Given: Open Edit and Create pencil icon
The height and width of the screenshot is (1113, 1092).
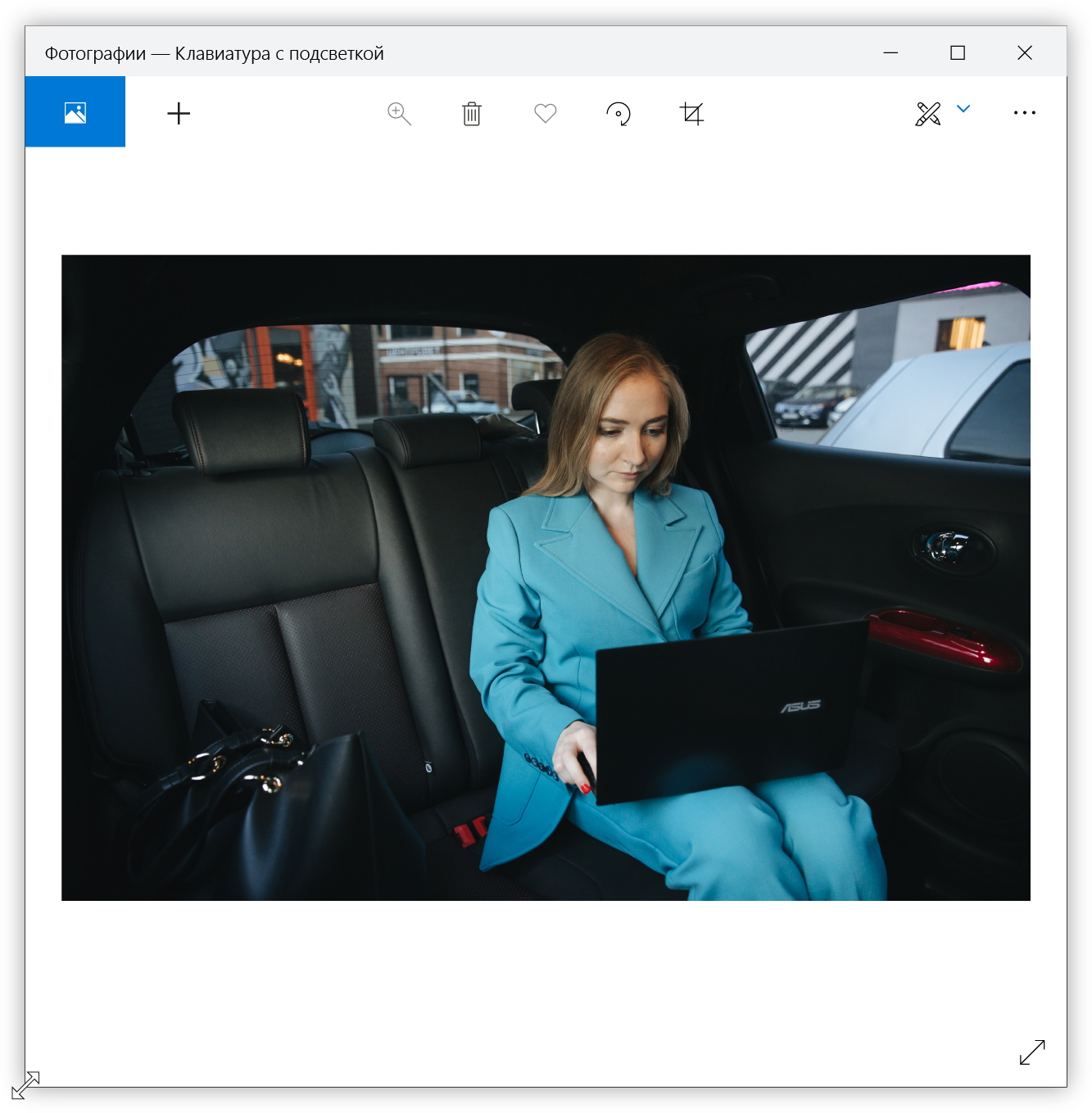Looking at the screenshot, I should click(x=928, y=114).
